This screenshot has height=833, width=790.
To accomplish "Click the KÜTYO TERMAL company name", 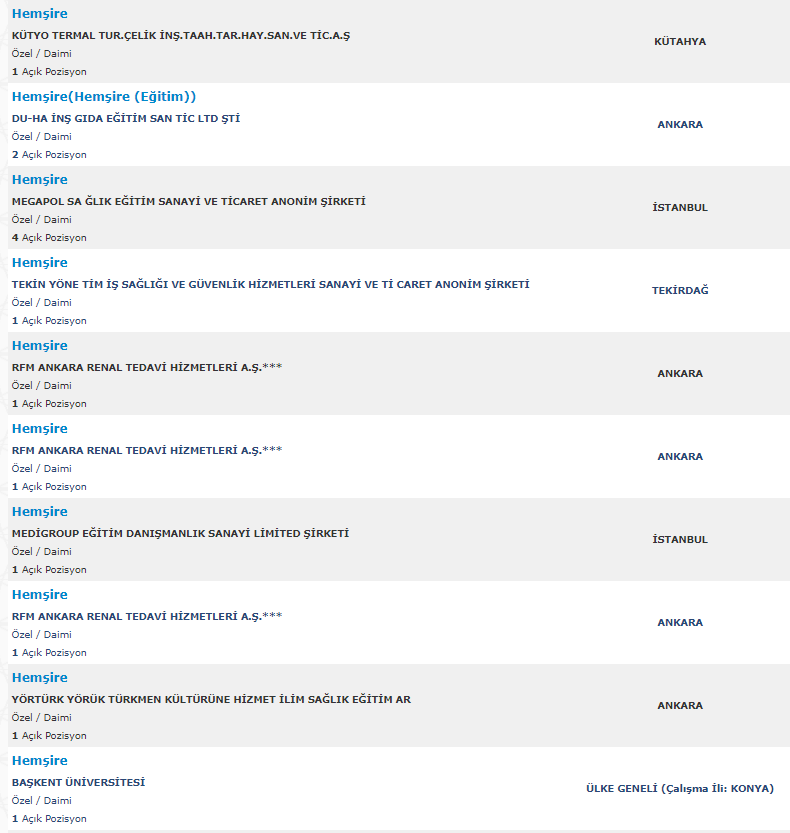I will click(181, 36).
